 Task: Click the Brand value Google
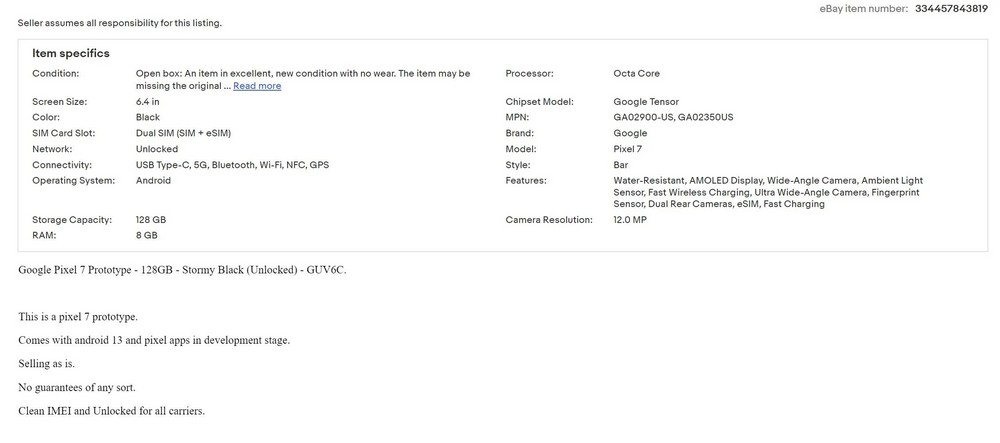630,133
